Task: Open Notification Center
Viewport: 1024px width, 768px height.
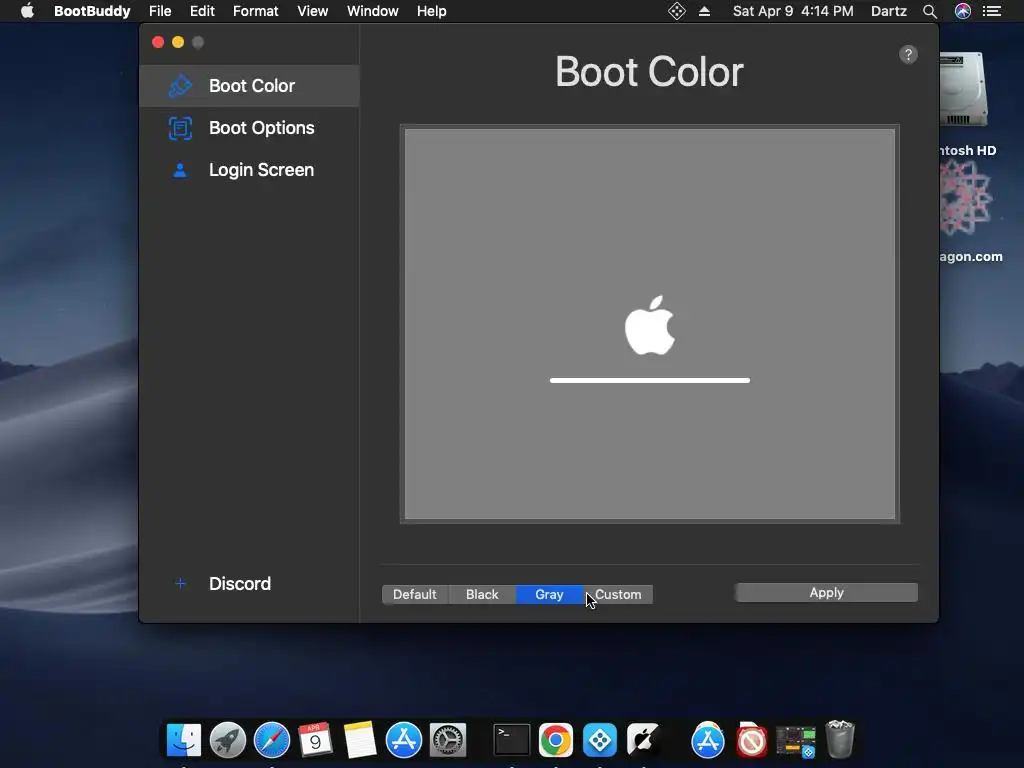Action: pos(992,11)
